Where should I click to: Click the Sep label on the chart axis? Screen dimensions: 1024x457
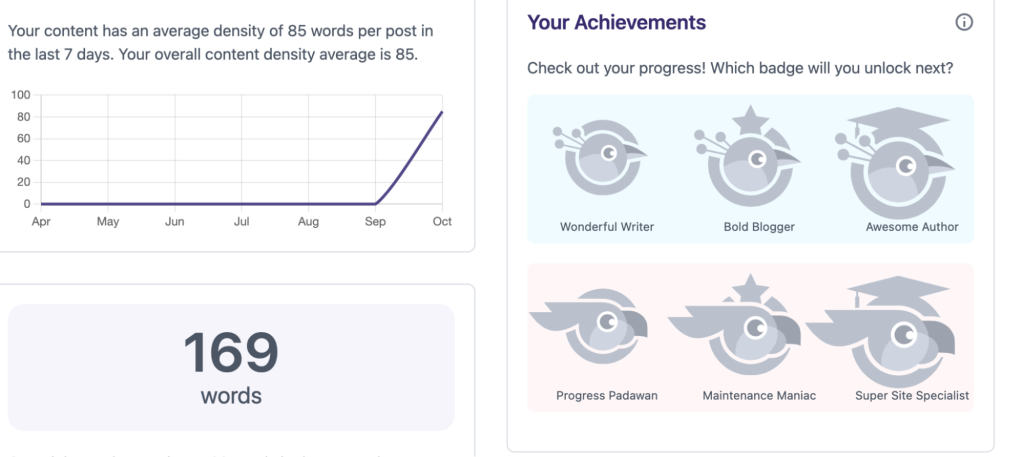[x=375, y=222]
